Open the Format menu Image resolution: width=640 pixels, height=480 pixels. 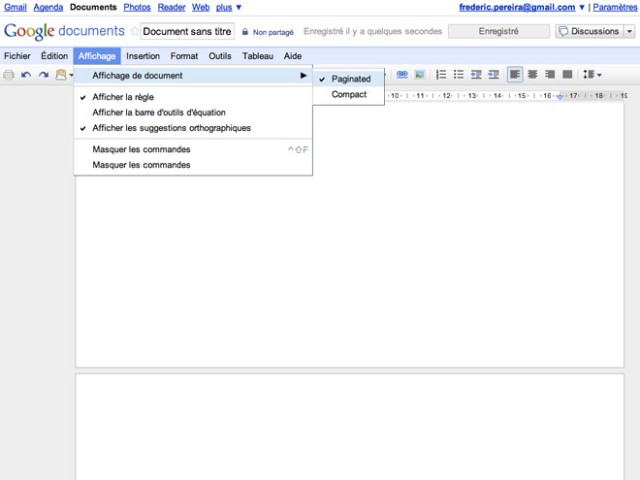pyautogui.click(x=184, y=56)
